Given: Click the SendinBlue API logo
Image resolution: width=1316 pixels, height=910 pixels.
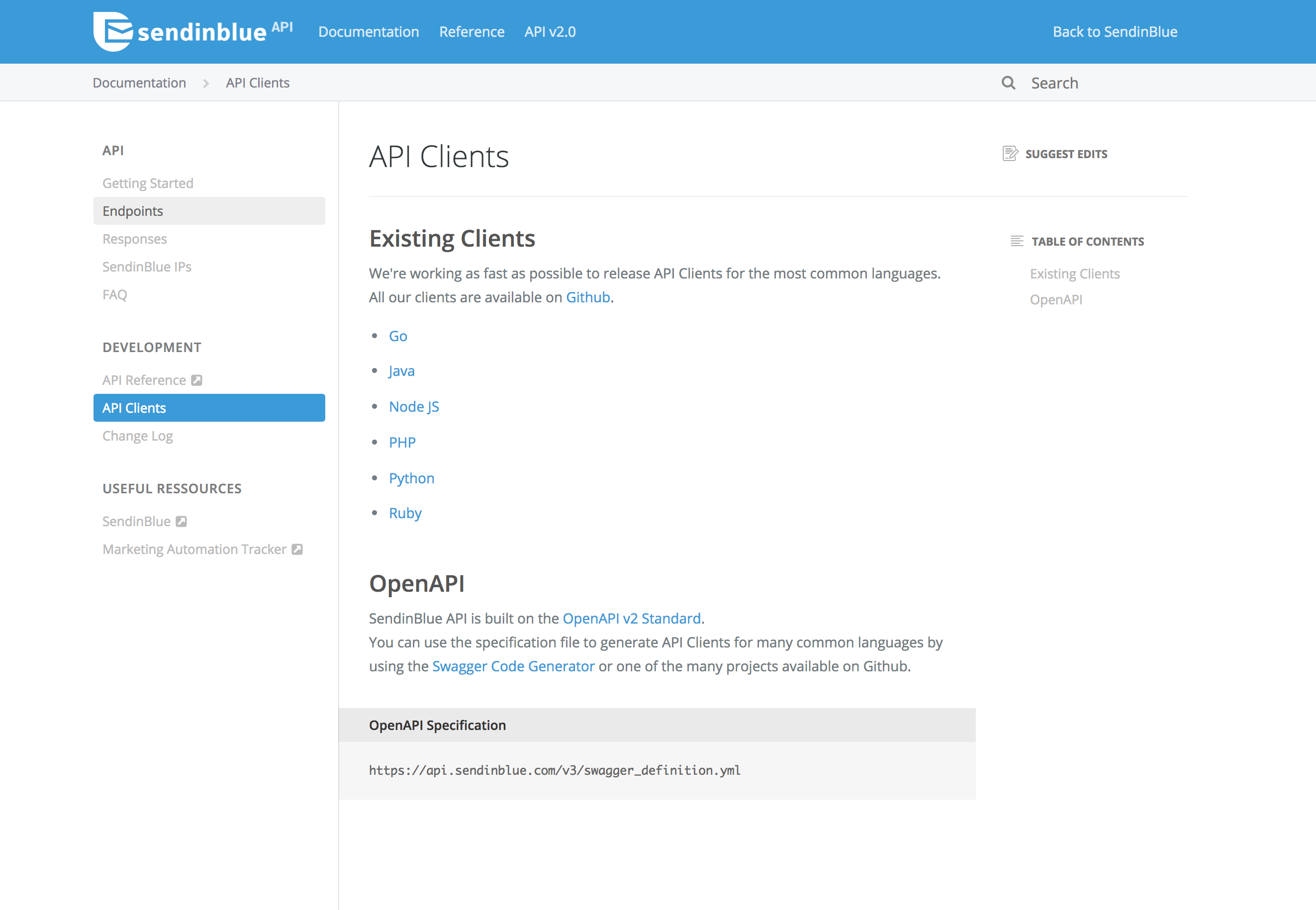Looking at the screenshot, I should [x=193, y=31].
